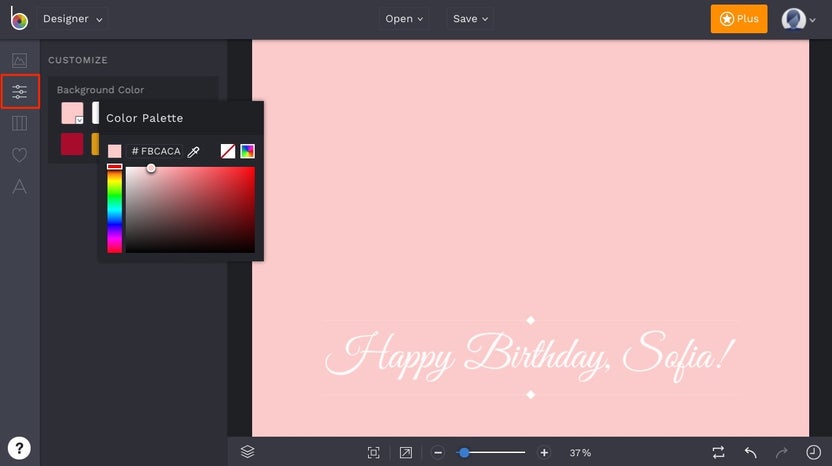This screenshot has height=466, width=832.
Task: Open the Image Manager sidebar icon
Action: pos(19,61)
